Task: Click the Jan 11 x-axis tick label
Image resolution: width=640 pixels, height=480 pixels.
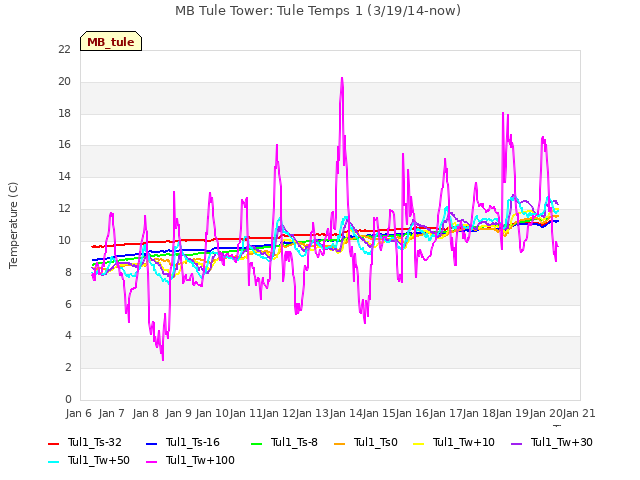Action: click(x=246, y=413)
